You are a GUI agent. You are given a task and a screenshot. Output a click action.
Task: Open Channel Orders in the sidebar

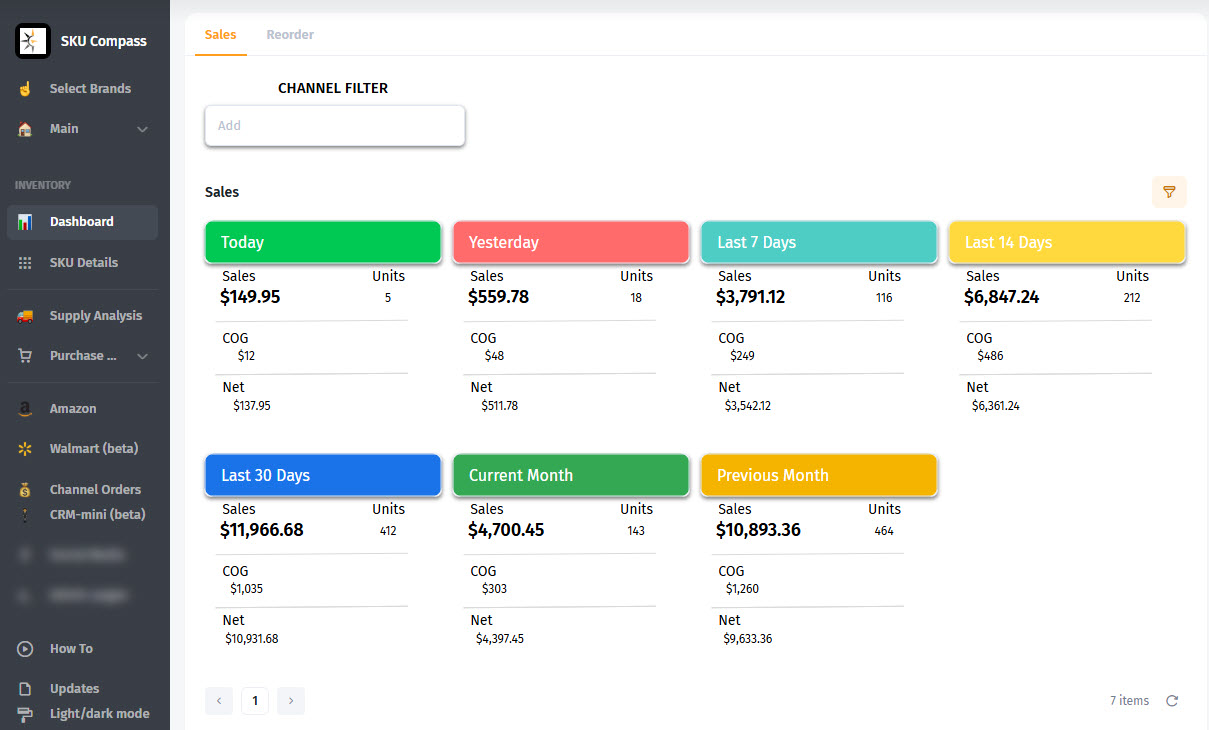coord(95,490)
